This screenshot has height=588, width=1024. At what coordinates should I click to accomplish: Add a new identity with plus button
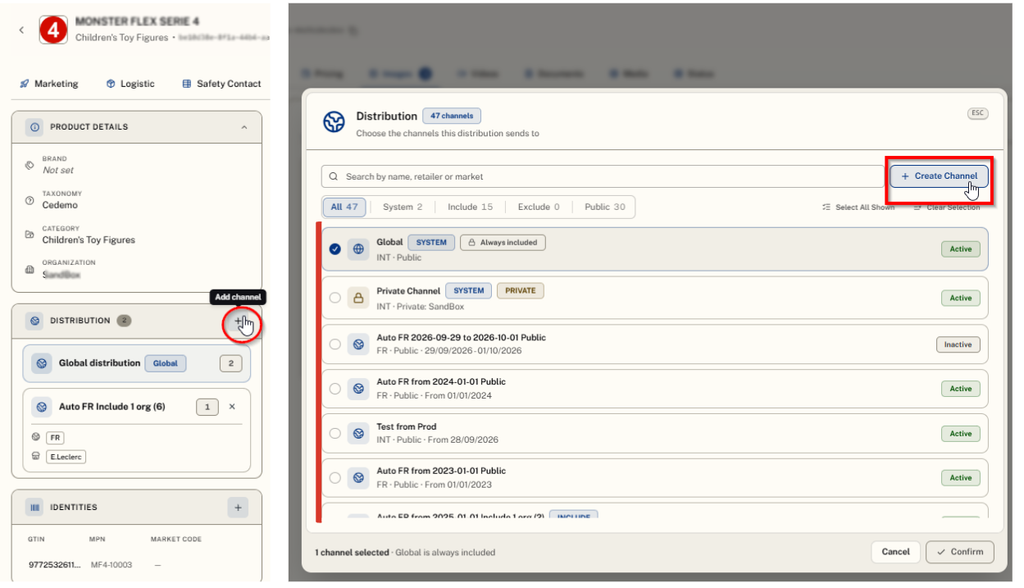click(x=238, y=508)
